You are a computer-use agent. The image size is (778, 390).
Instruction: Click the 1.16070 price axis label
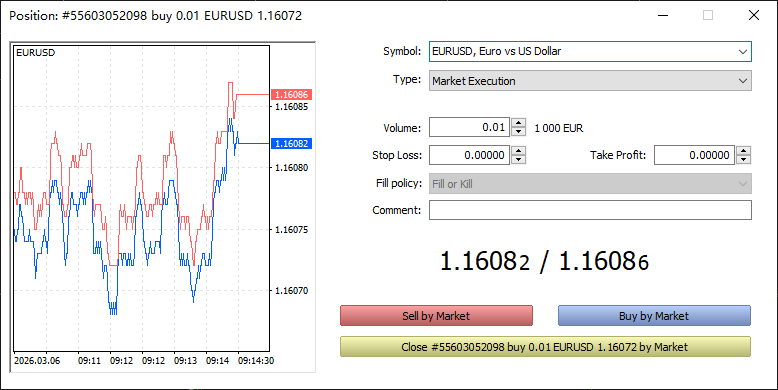pyautogui.click(x=292, y=291)
